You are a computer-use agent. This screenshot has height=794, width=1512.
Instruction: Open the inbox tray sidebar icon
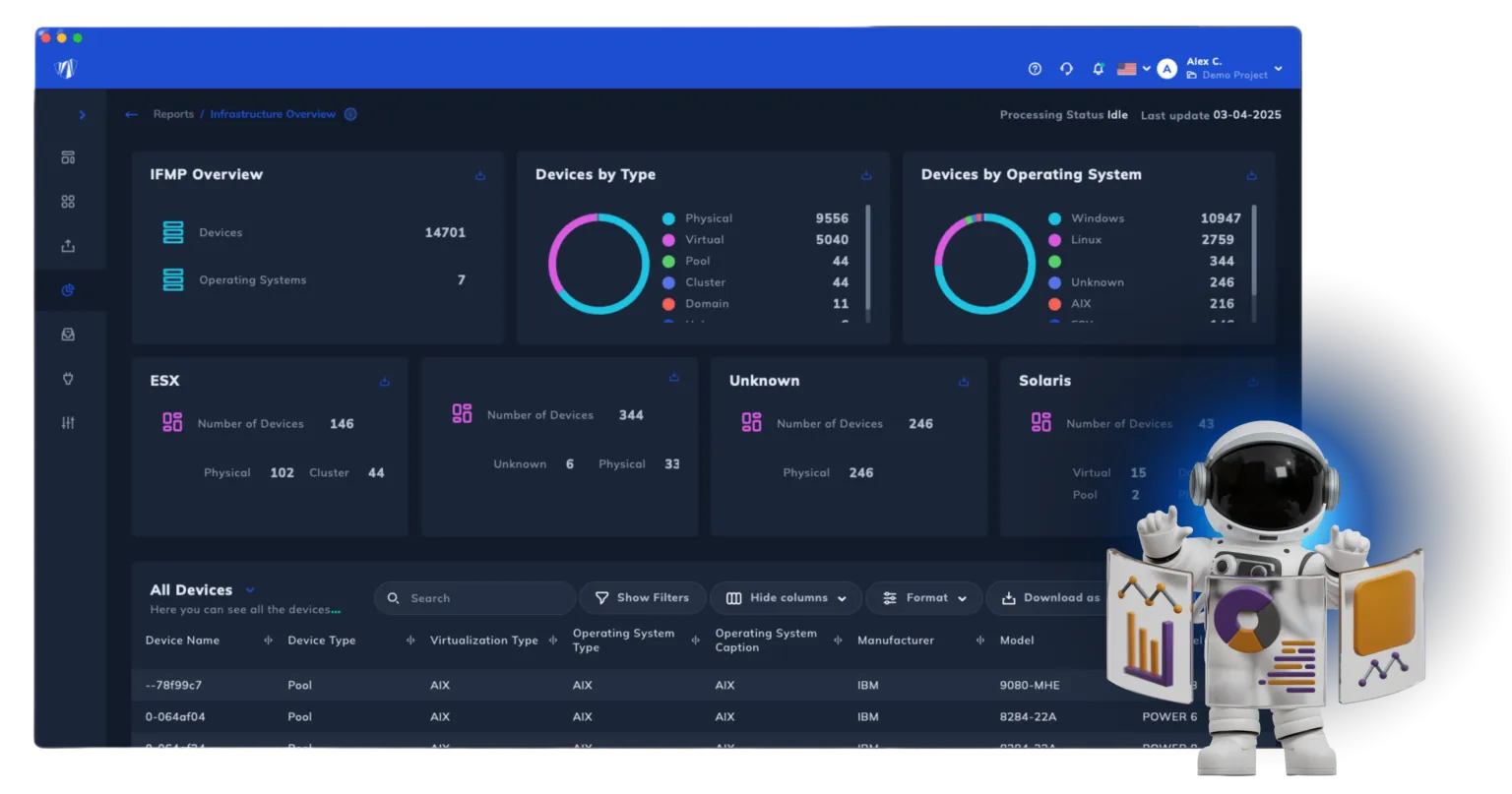(x=68, y=335)
